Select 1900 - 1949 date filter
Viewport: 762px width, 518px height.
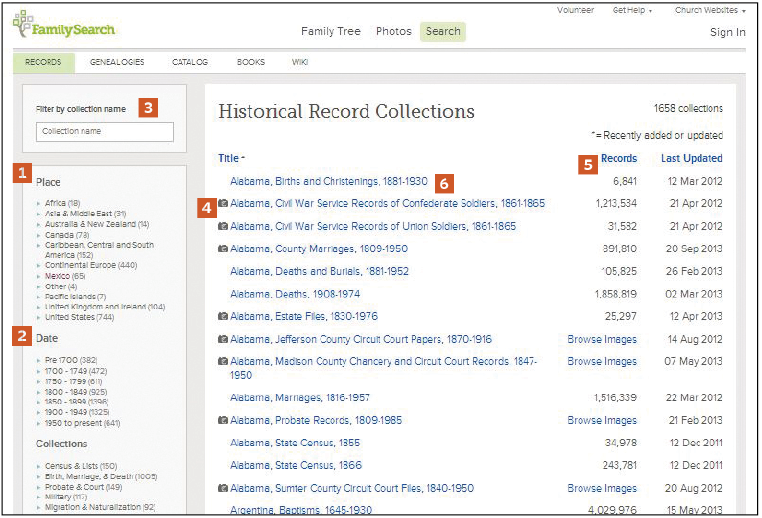(77, 412)
